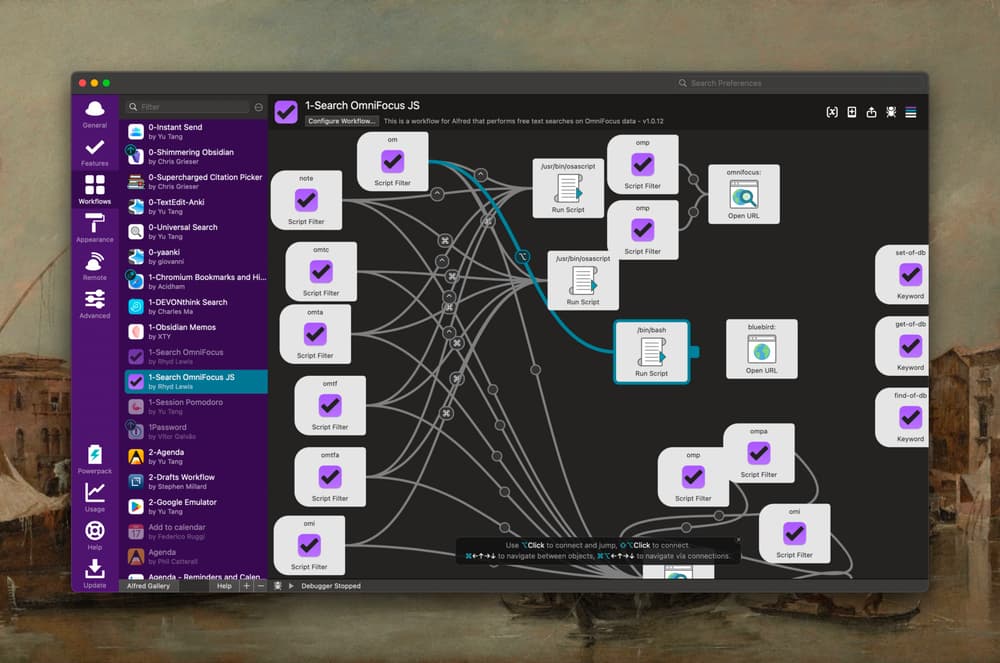
Task: Dismiss the navigation hint overlay
Action: click(x=738, y=540)
